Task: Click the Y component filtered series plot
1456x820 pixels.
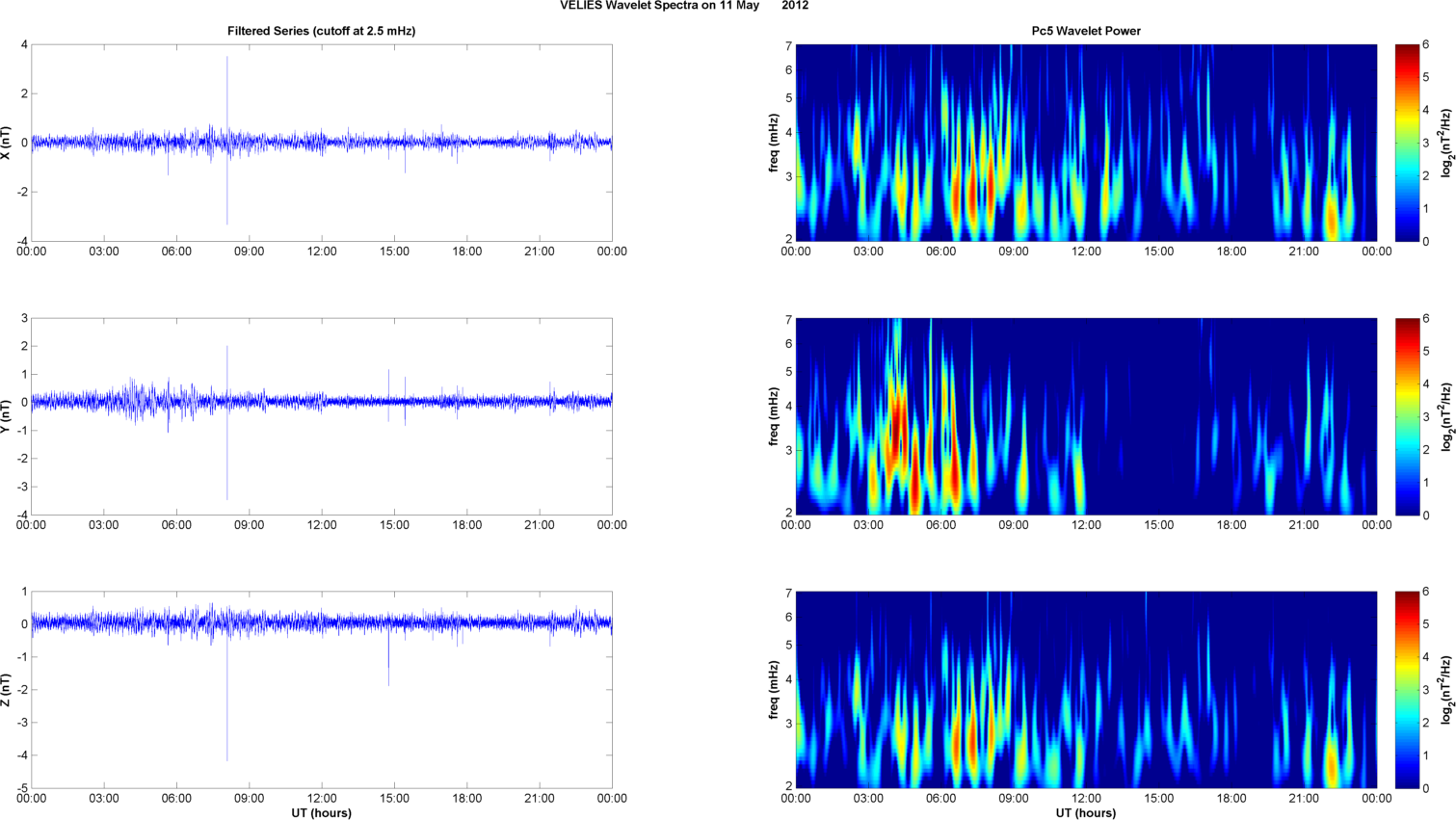Action: 322,416
